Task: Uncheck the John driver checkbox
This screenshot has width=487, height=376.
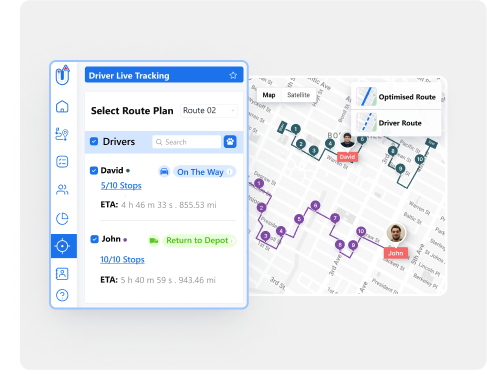Action: tap(95, 239)
